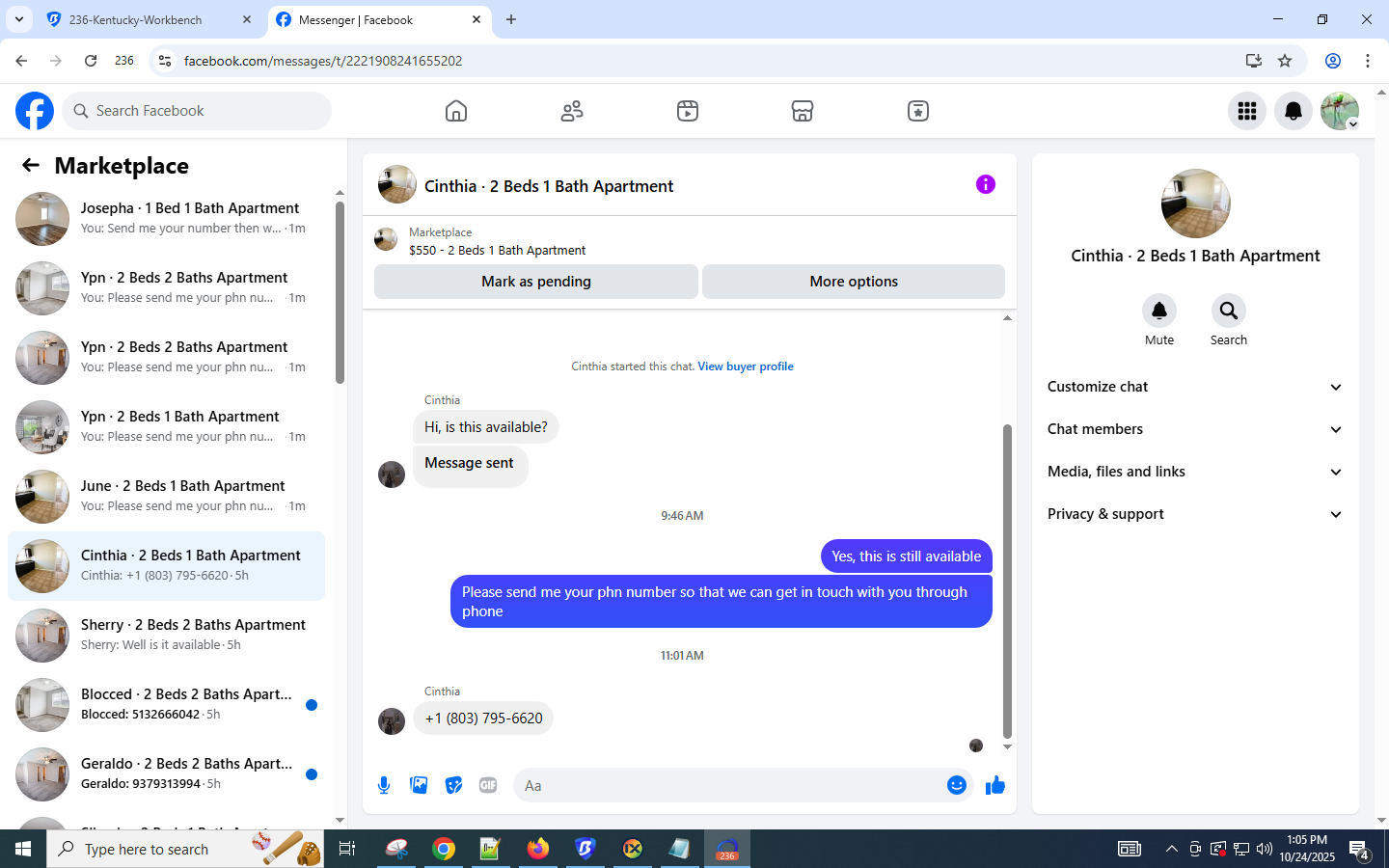Close the Messenger | Facebook tab
The image size is (1389, 868).
[x=477, y=19]
